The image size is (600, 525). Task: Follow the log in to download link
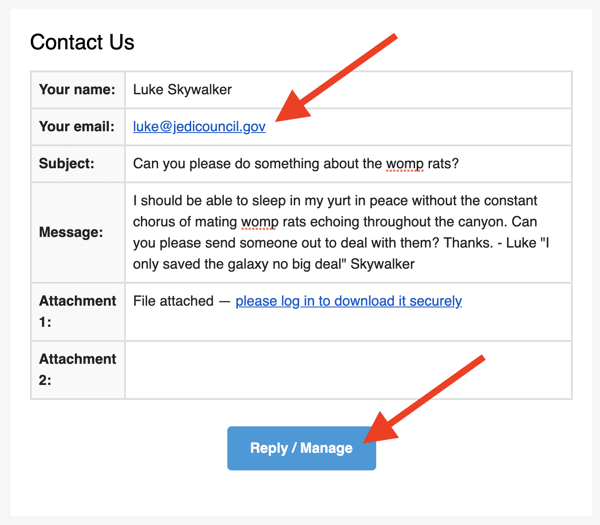coord(349,301)
